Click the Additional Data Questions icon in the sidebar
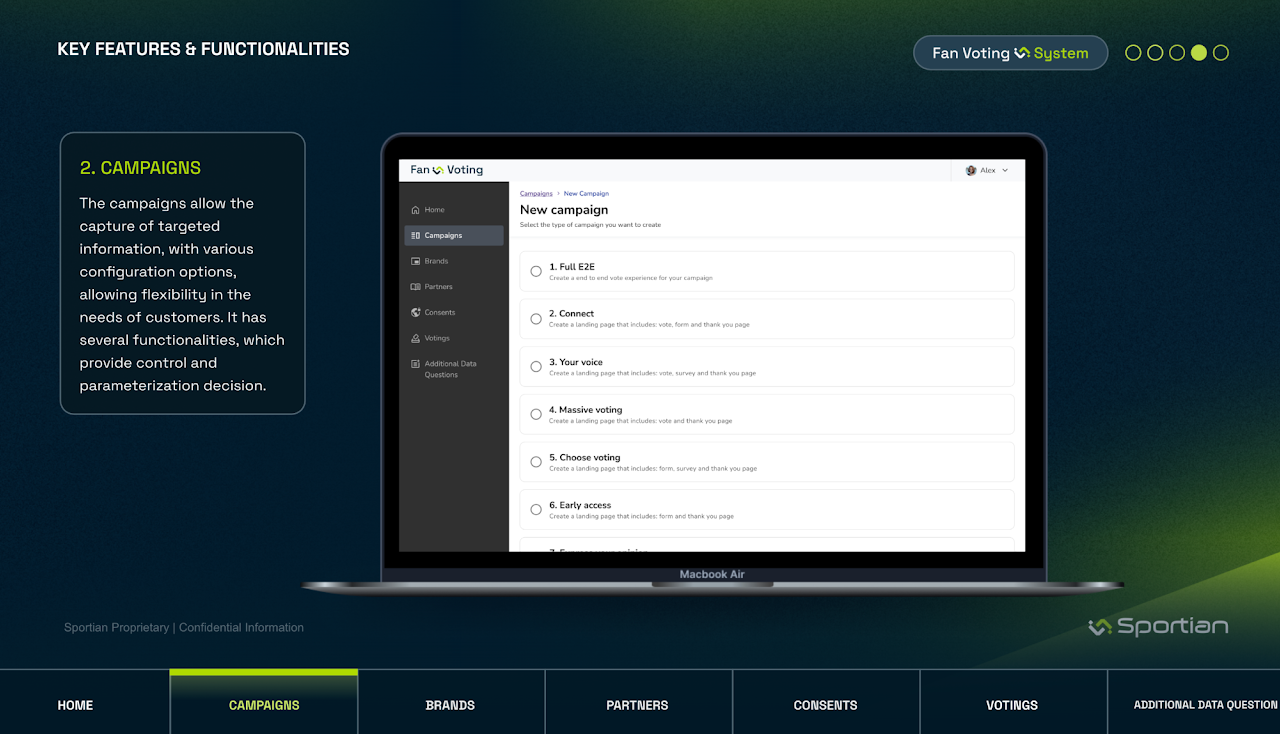 [x=416, y=364]
